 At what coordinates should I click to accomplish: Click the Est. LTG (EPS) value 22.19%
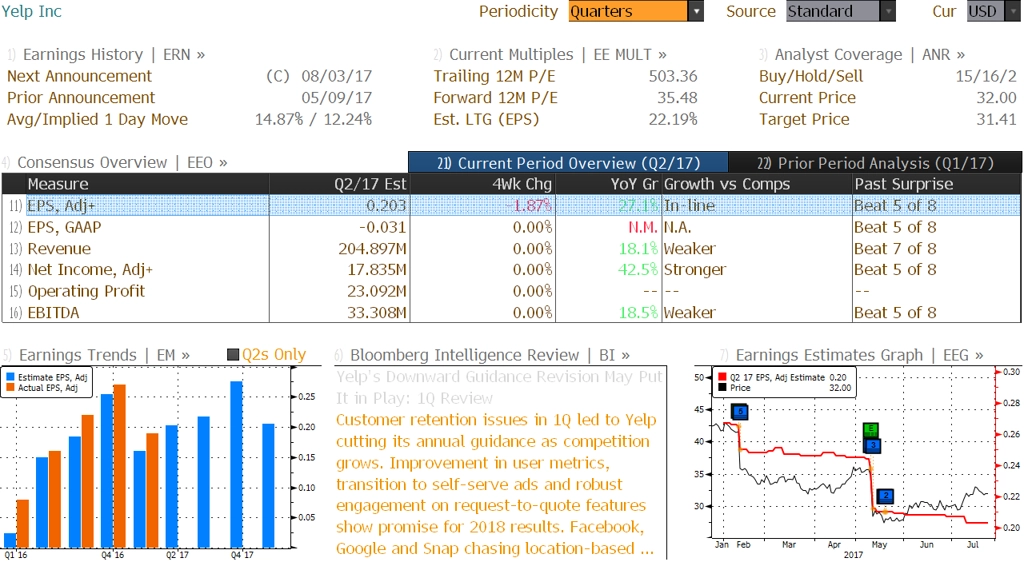(x=673, y=119)
